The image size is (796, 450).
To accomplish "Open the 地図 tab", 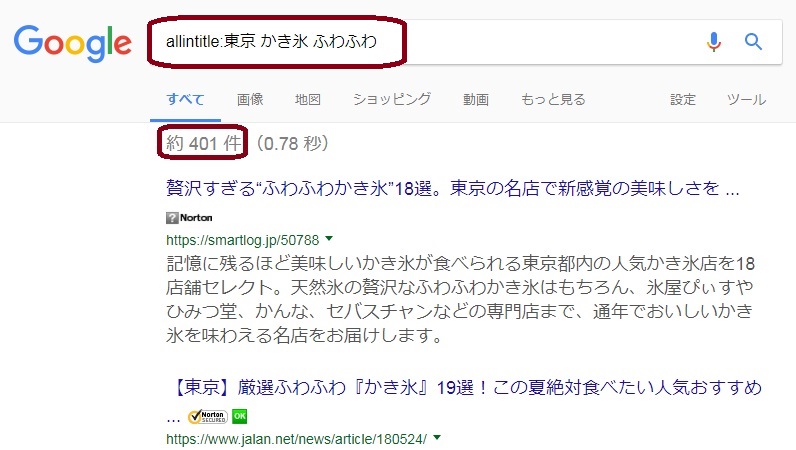I will [308, 100].
